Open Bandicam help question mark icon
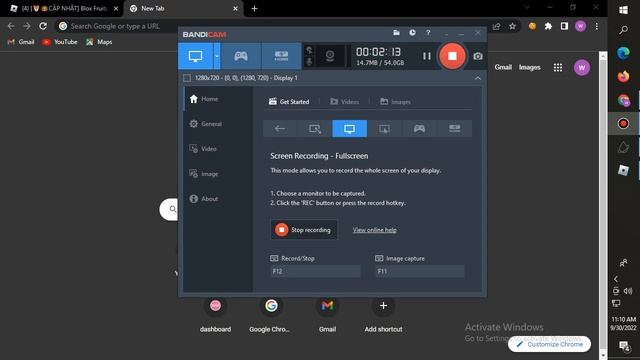 pyautogui.click(x=428, y=33)
